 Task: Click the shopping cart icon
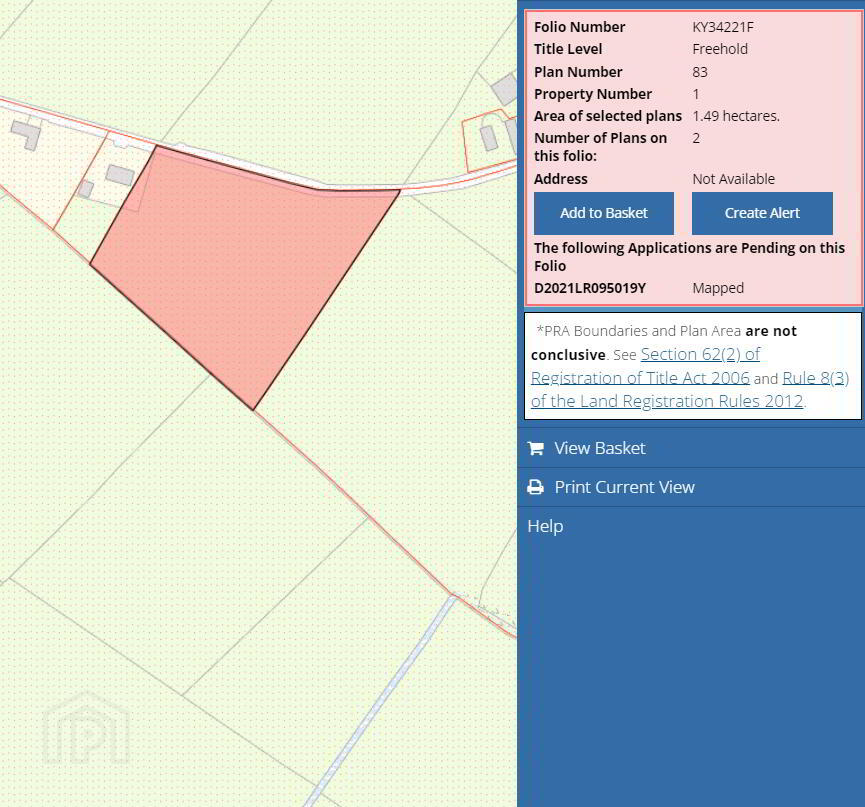[536, 448]
